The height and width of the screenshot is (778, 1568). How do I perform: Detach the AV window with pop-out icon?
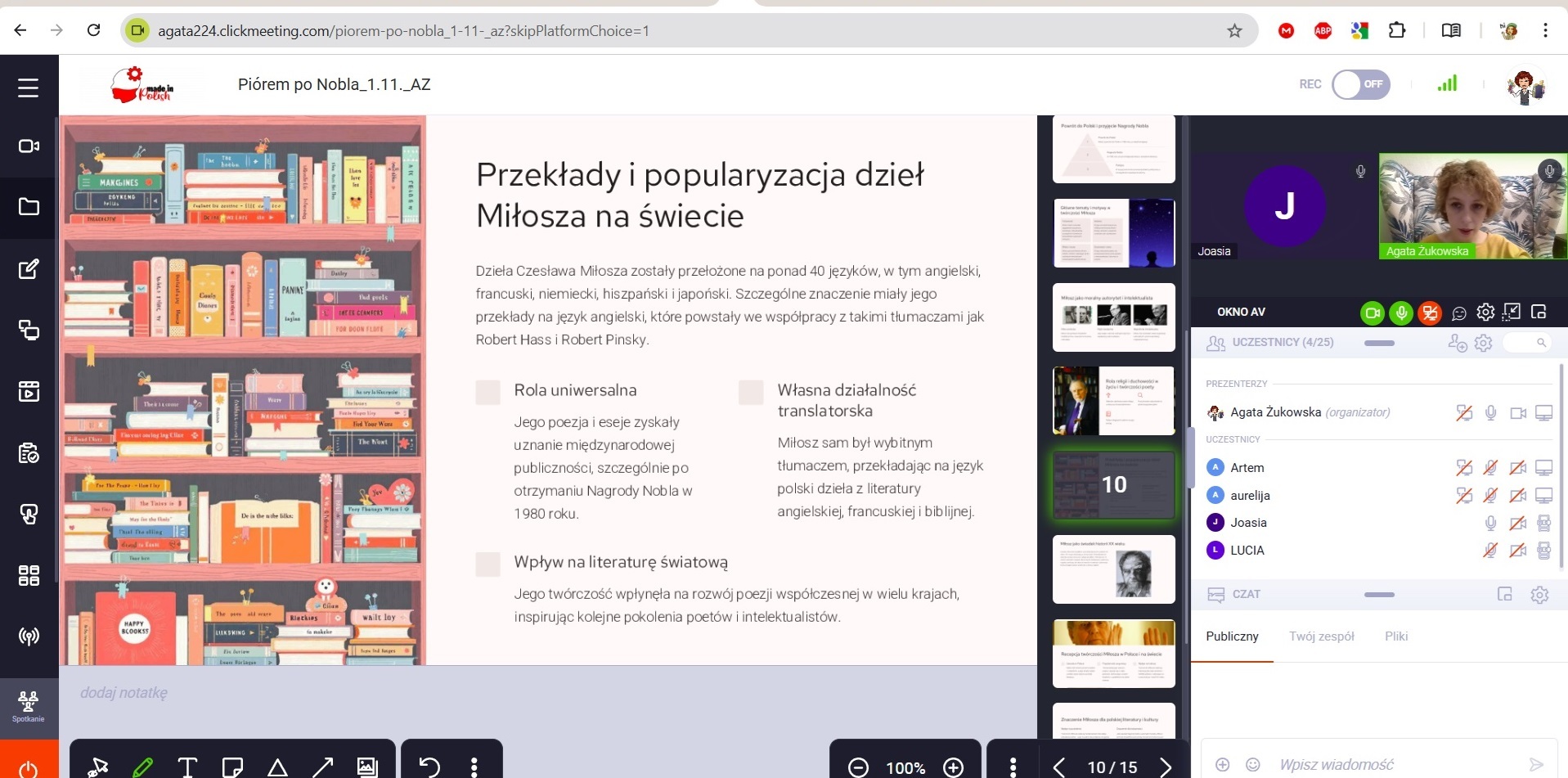click(1539, 312)
